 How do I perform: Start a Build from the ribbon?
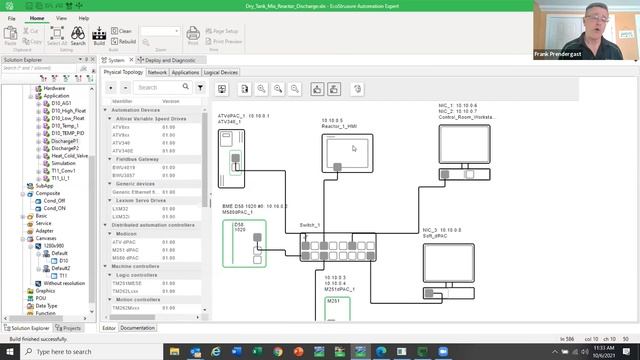(99, 36)
